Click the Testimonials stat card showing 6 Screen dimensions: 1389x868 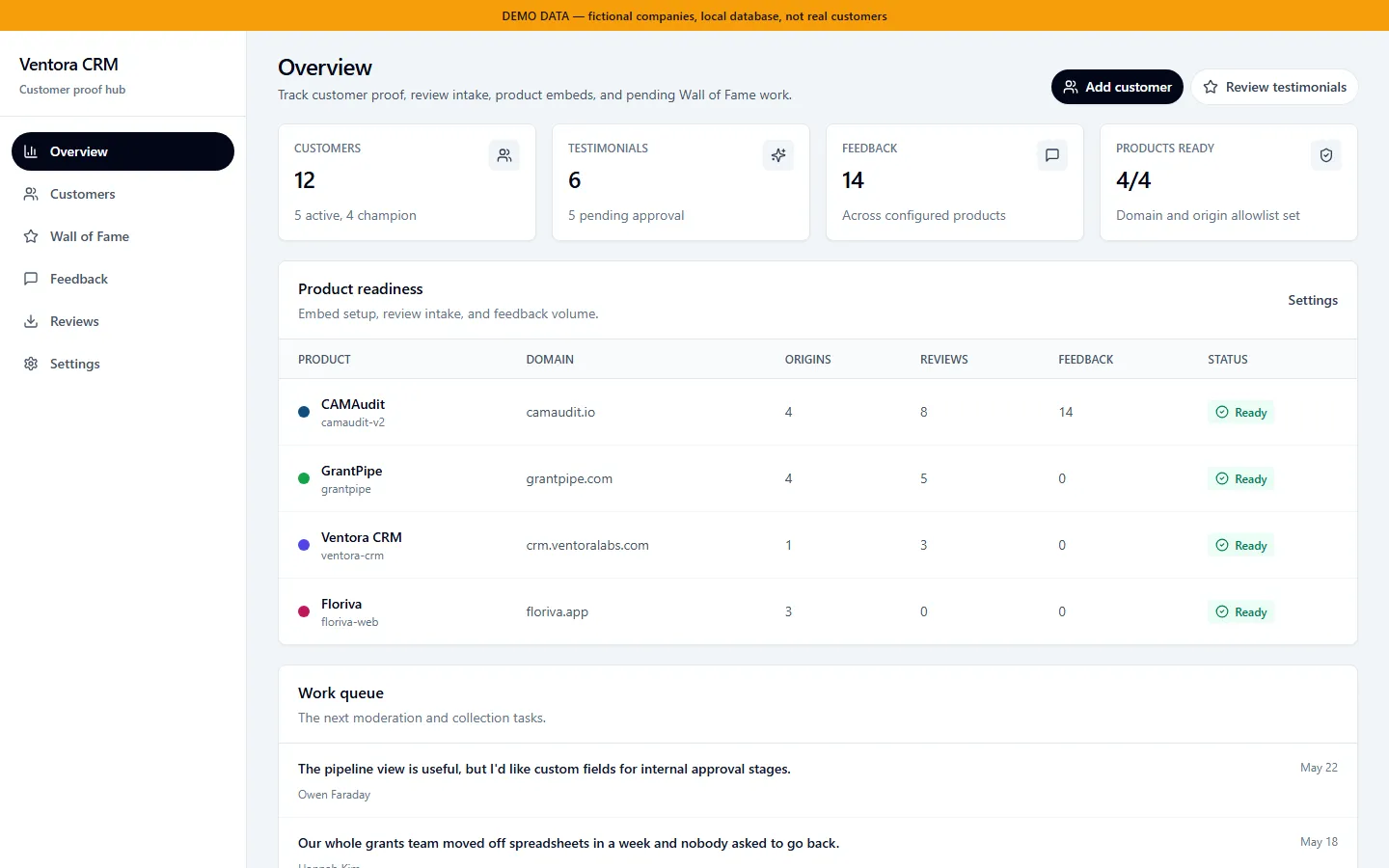coord(681,182)
